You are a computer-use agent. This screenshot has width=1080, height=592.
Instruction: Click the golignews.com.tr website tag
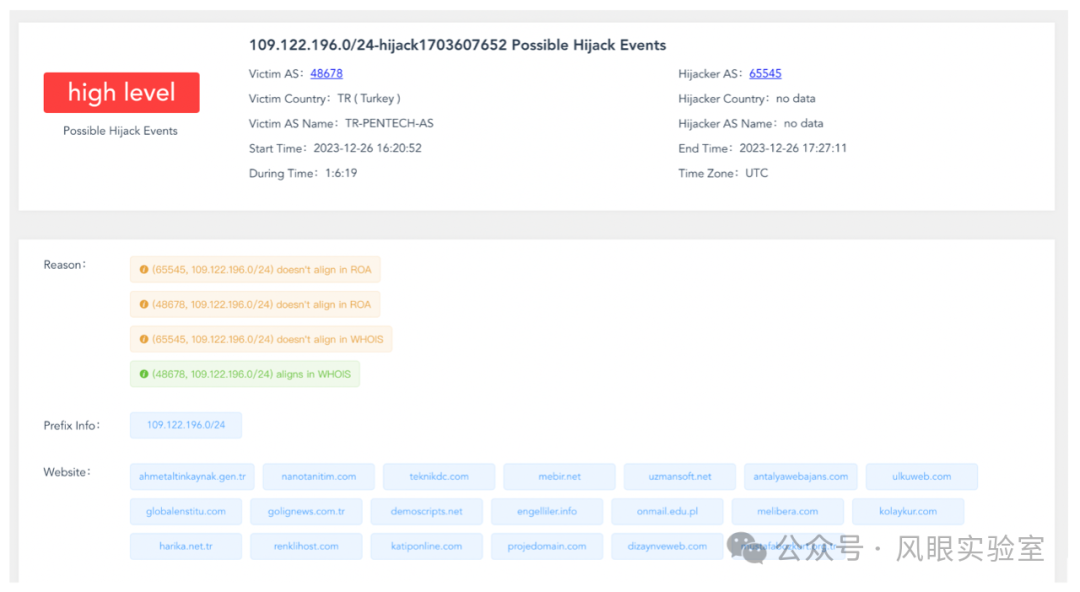pyautogui.click(x=306, y=512)
